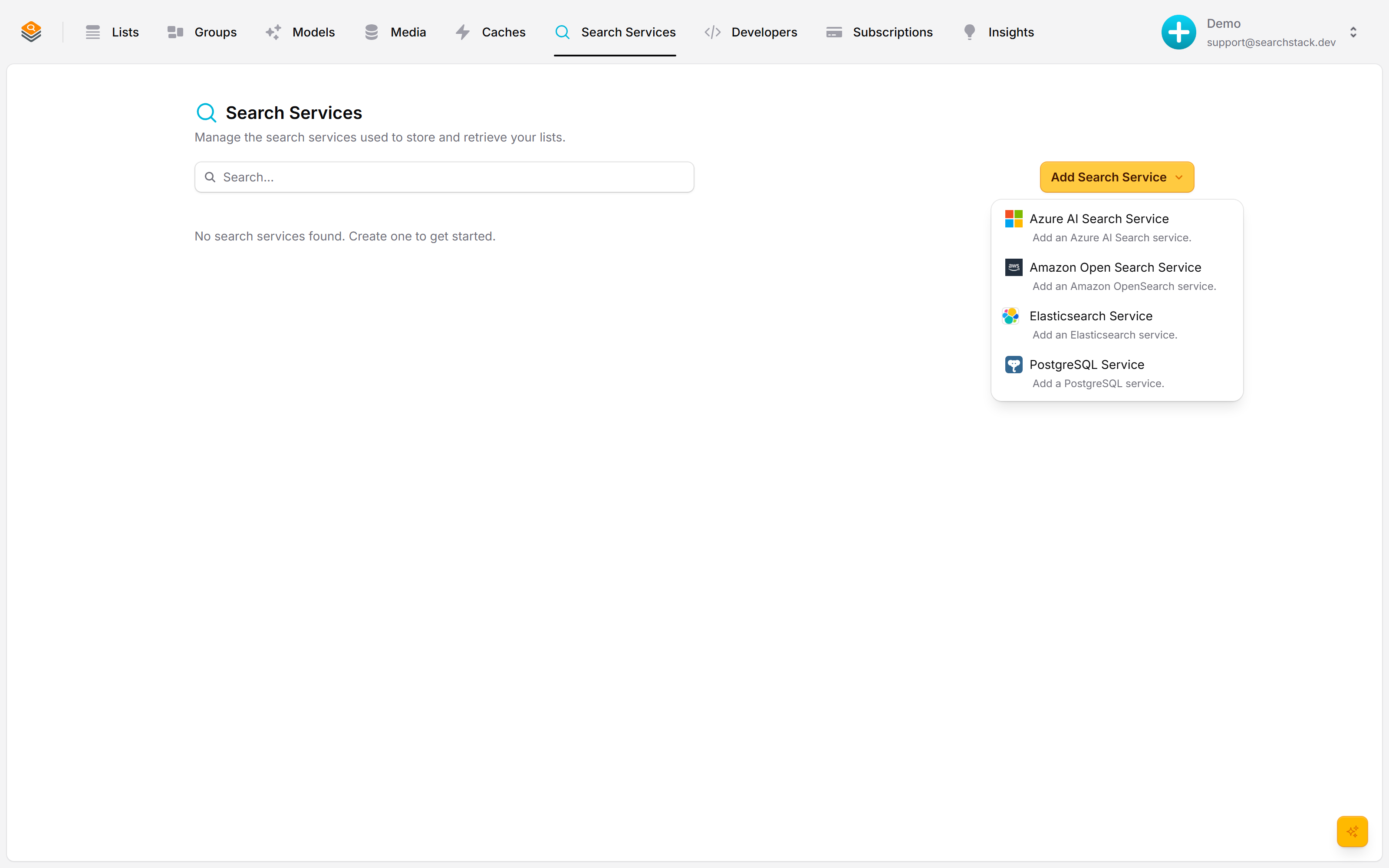Expand the account switcher up-down arrows
1389x868 pixels.
click(x=1353, y=32)
